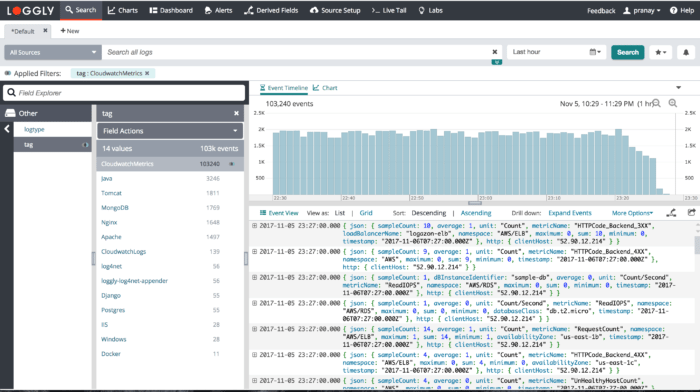Screen dimensions: 700x392
Task: Open the Last hour time range
Action: point(547,52)
